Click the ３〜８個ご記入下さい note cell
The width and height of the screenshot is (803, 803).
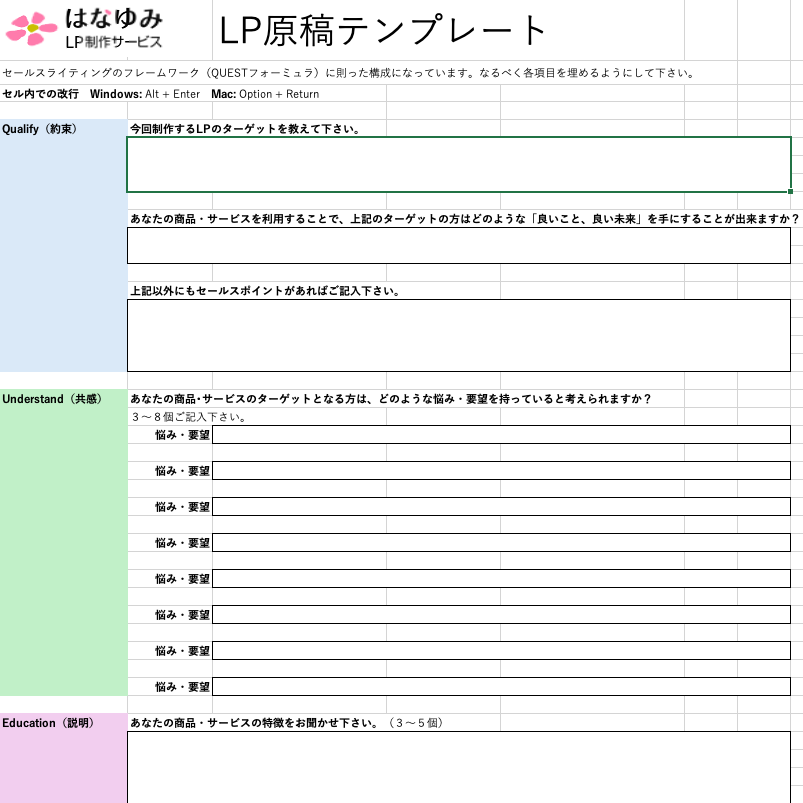coord(189,417)
